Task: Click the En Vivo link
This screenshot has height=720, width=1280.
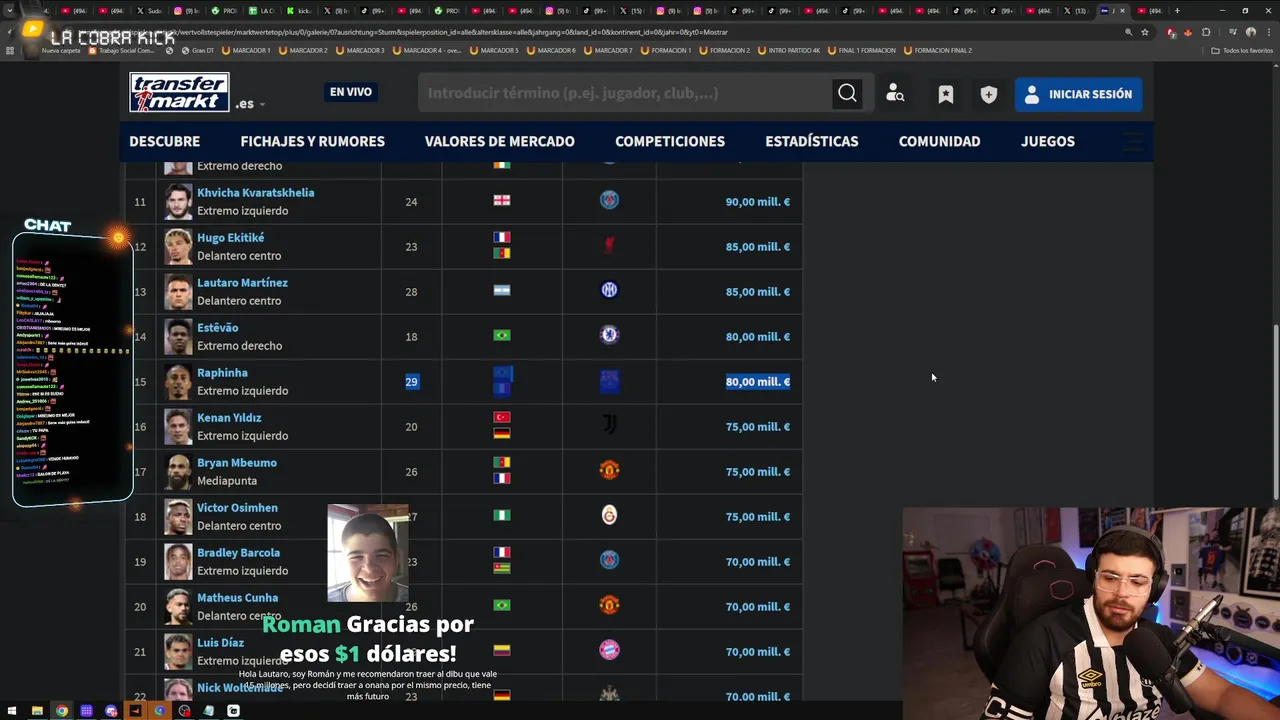Action: click(351, 92)
